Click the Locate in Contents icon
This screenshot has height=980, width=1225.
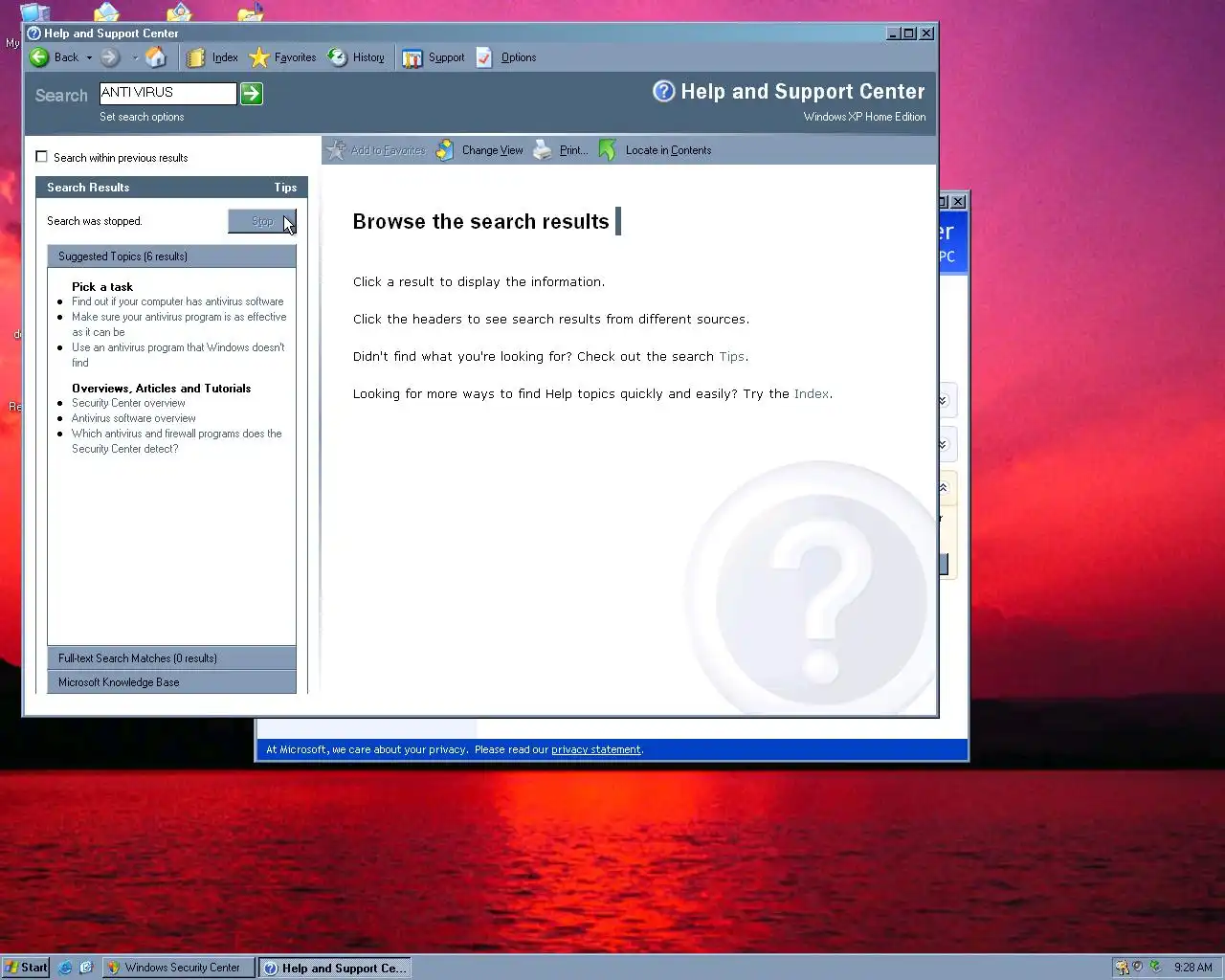coord(609,150)
